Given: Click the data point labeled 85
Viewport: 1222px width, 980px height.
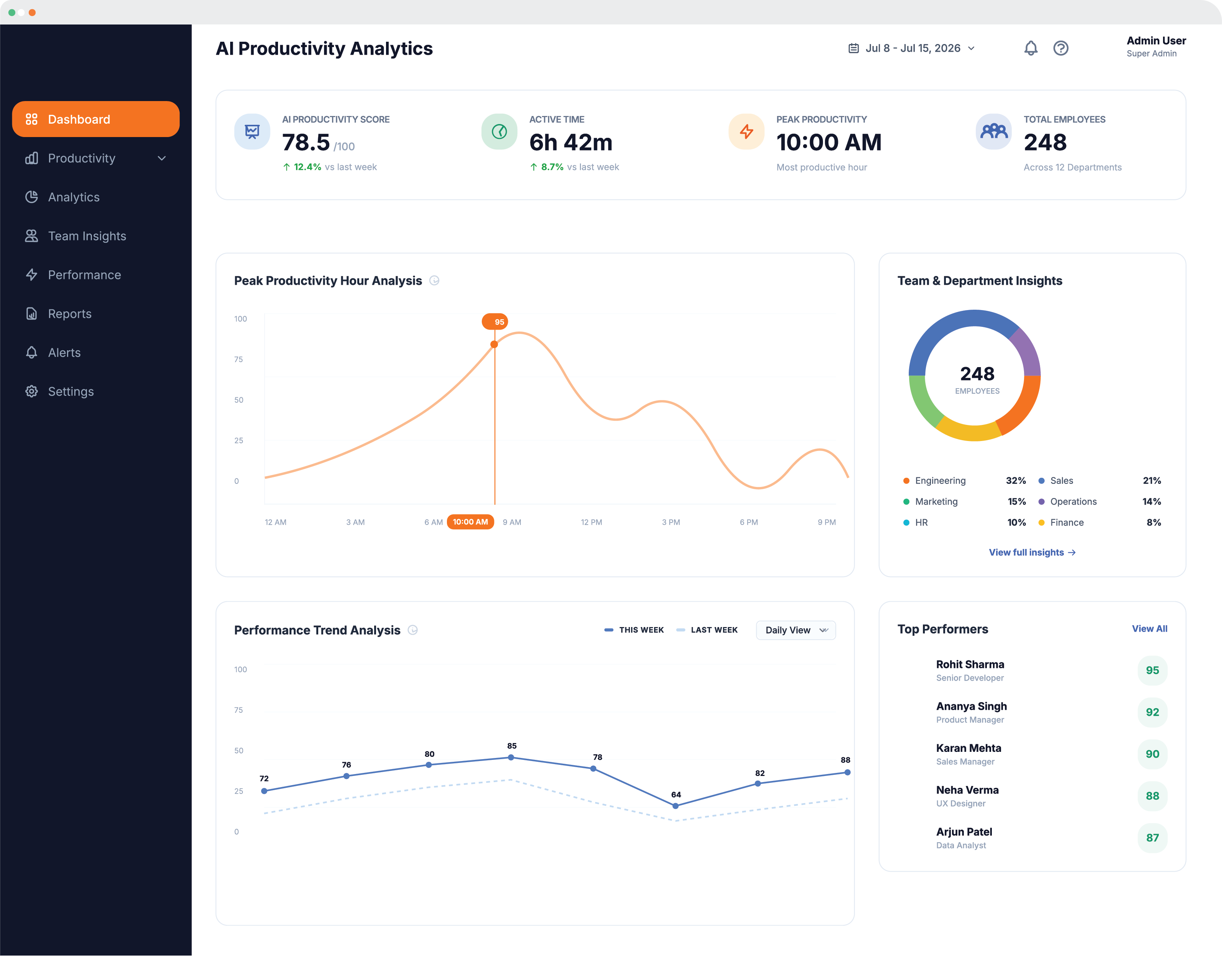Looking at the screenshot, I should click(x=511, y=757).
